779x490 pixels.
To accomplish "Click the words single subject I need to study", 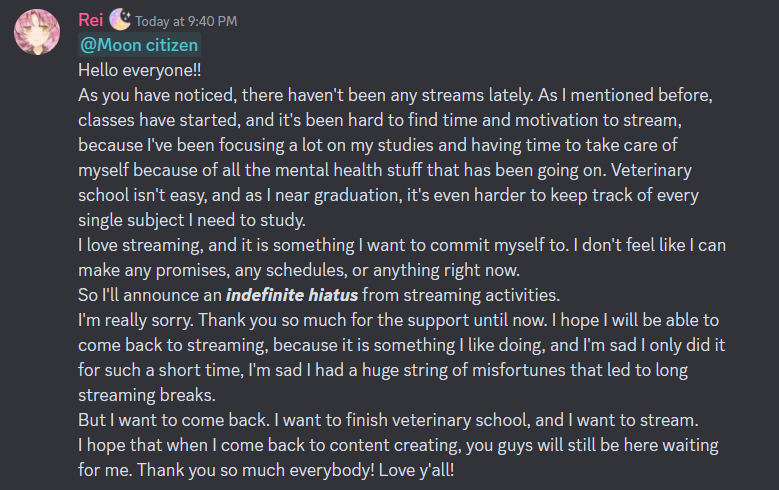I will click(x=192, y=220).
